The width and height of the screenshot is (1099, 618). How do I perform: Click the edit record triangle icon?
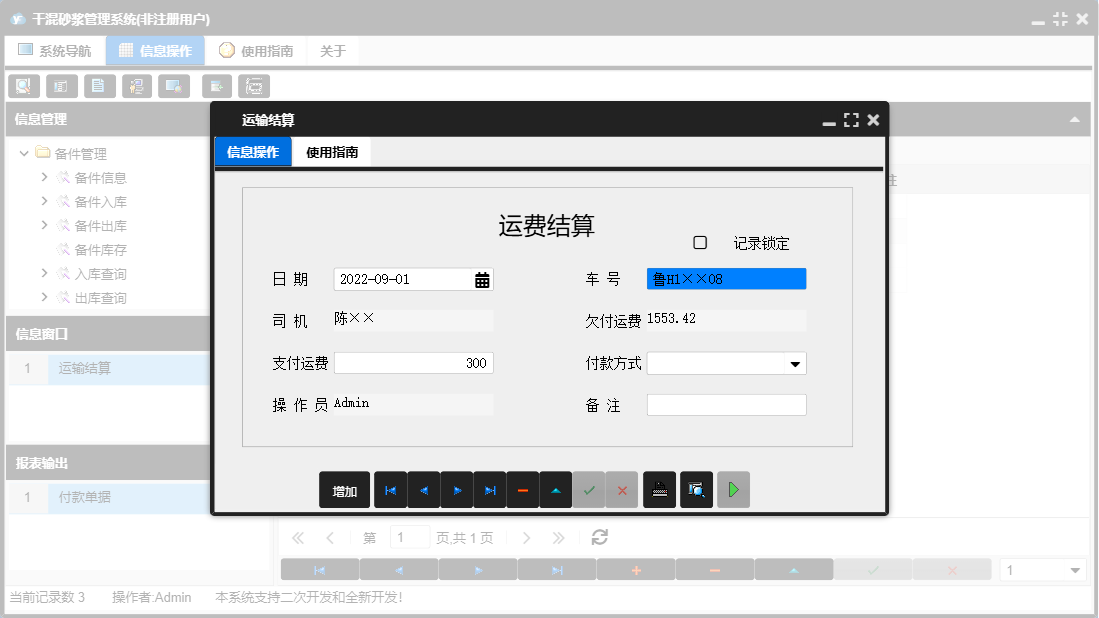coord(556,489)
